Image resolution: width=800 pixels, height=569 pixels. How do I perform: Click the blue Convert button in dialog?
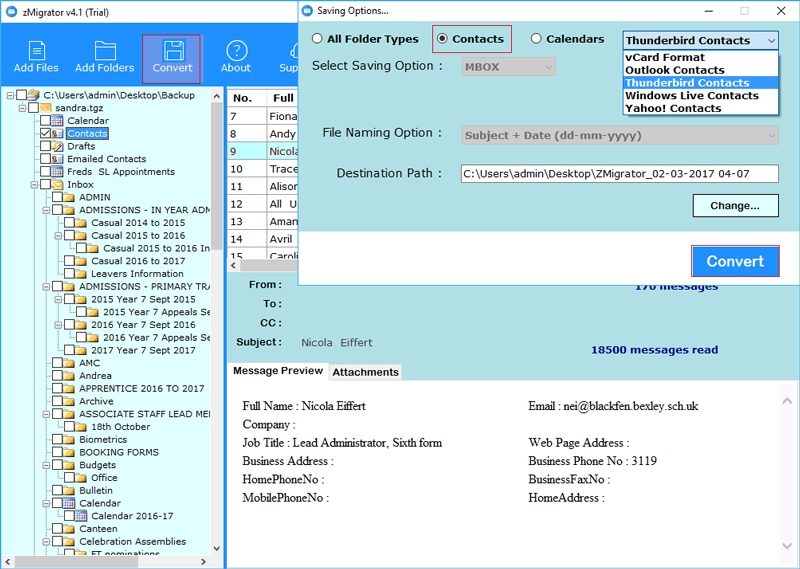[735, 261]
